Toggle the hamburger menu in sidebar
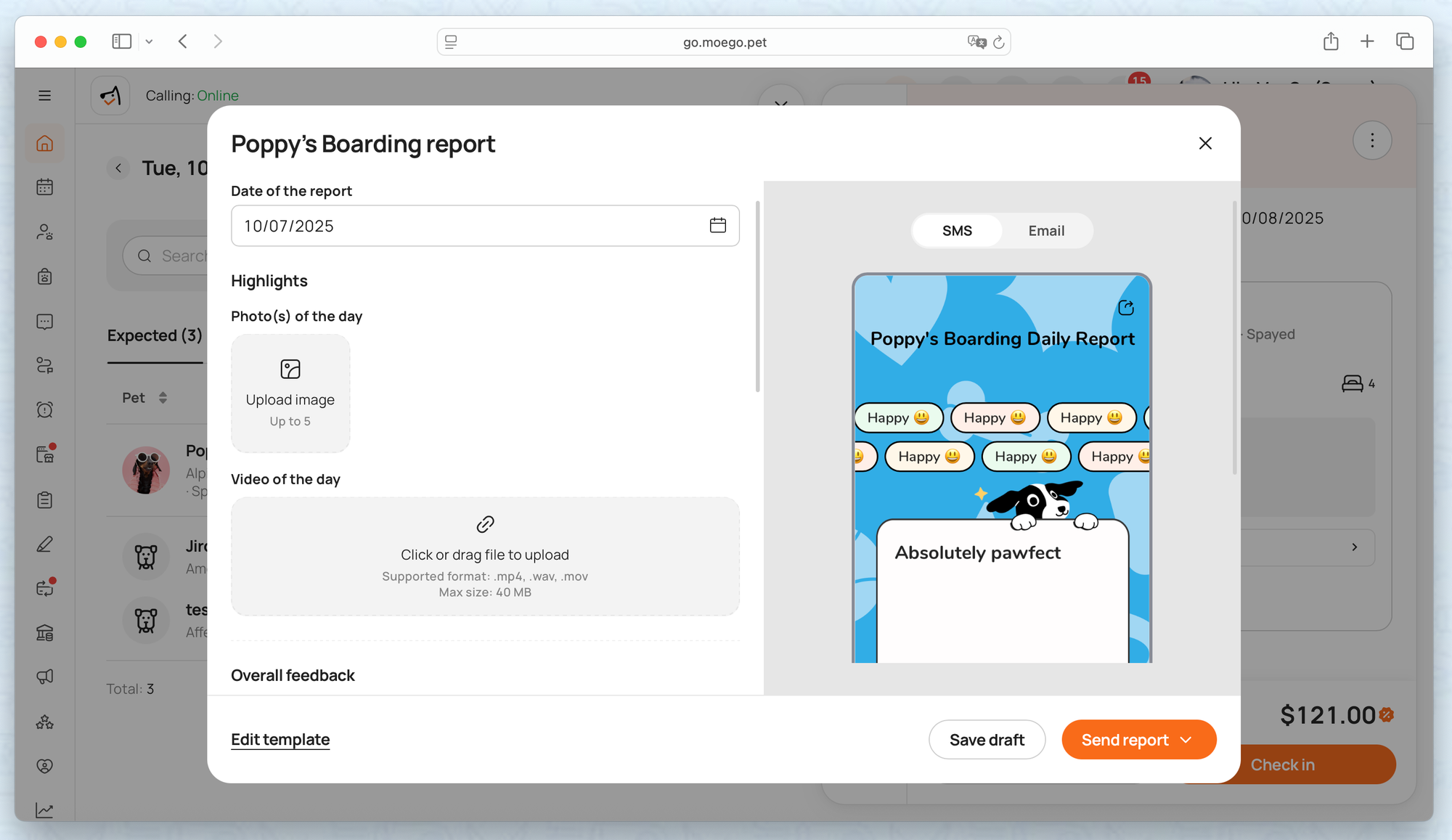The height and width of the screenshot is (840, 1452). (45, 96)
